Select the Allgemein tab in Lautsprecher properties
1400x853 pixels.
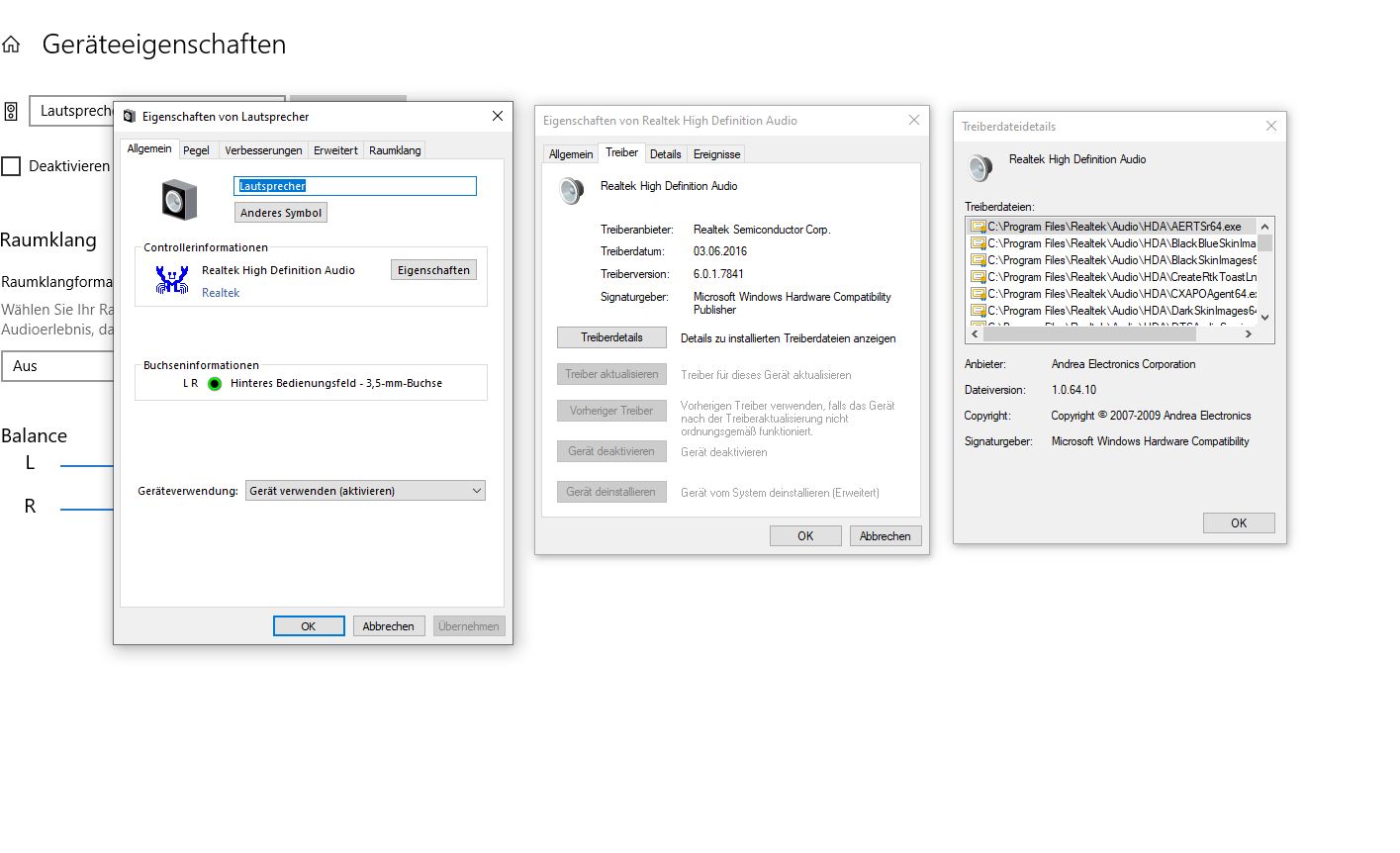click(149, 148)
